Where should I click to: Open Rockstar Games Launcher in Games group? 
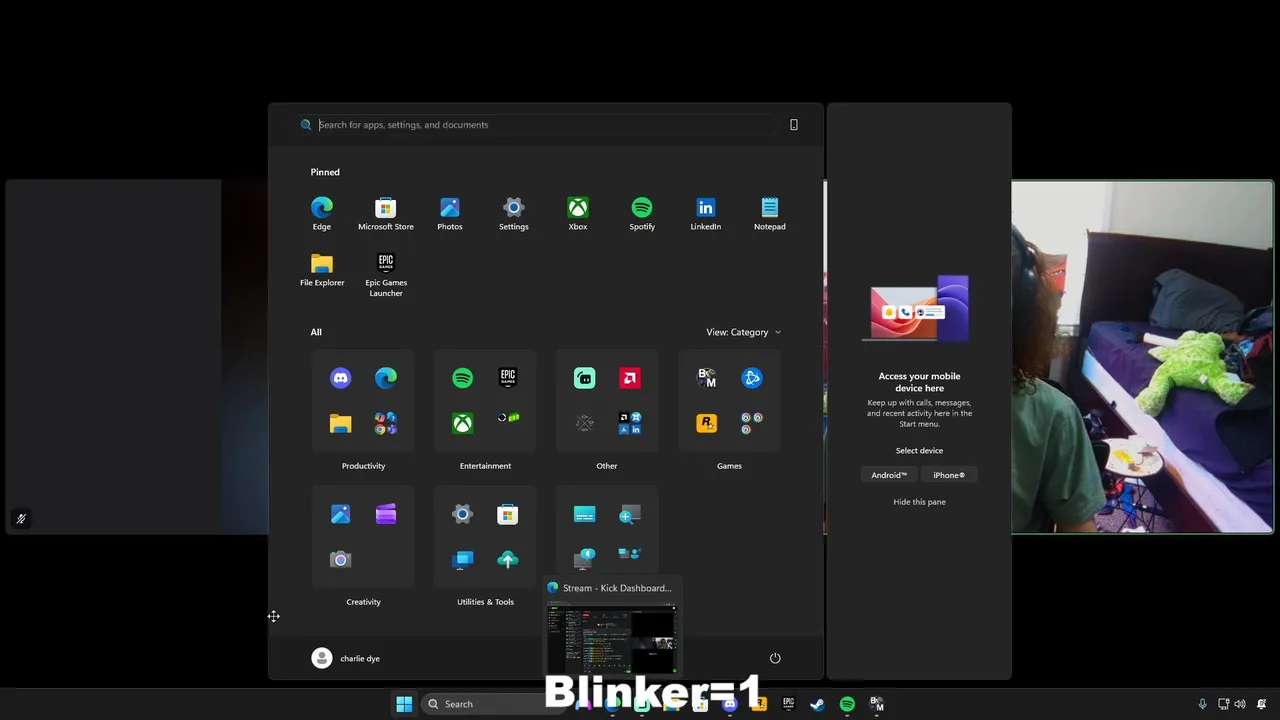[706, 423]
